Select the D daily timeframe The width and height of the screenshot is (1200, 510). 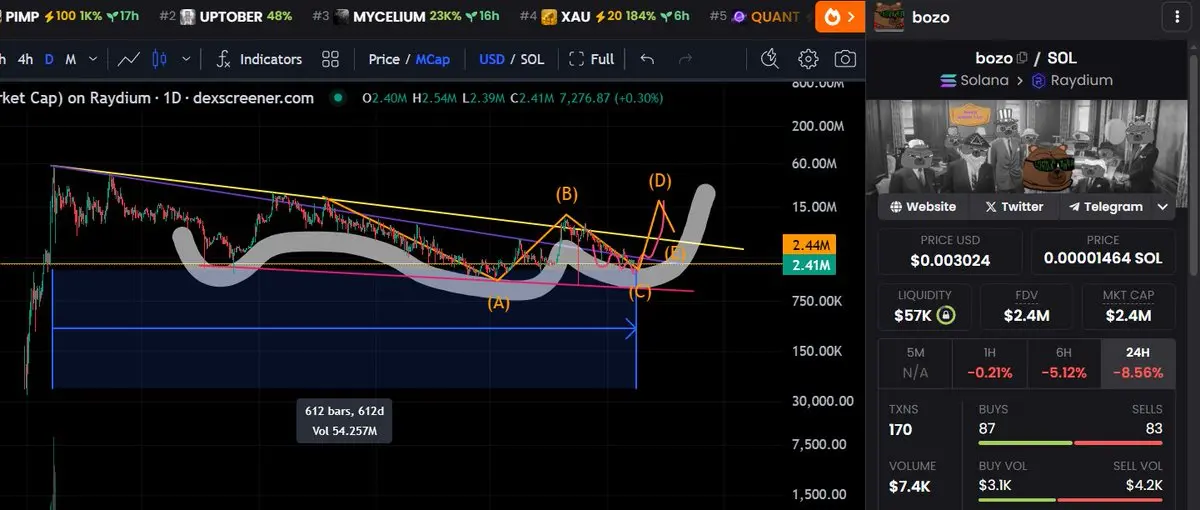pos(49,59)
